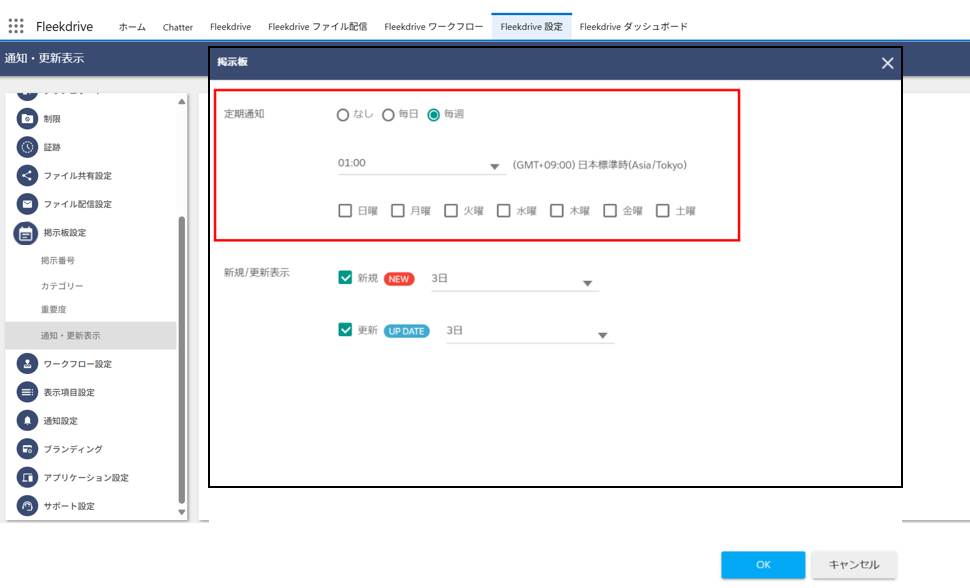Image resolution: width=970 pixels, height=588 pixels.
Task: Open the Fleekdrive ダッシュボード tab
Action: [633, 27]
